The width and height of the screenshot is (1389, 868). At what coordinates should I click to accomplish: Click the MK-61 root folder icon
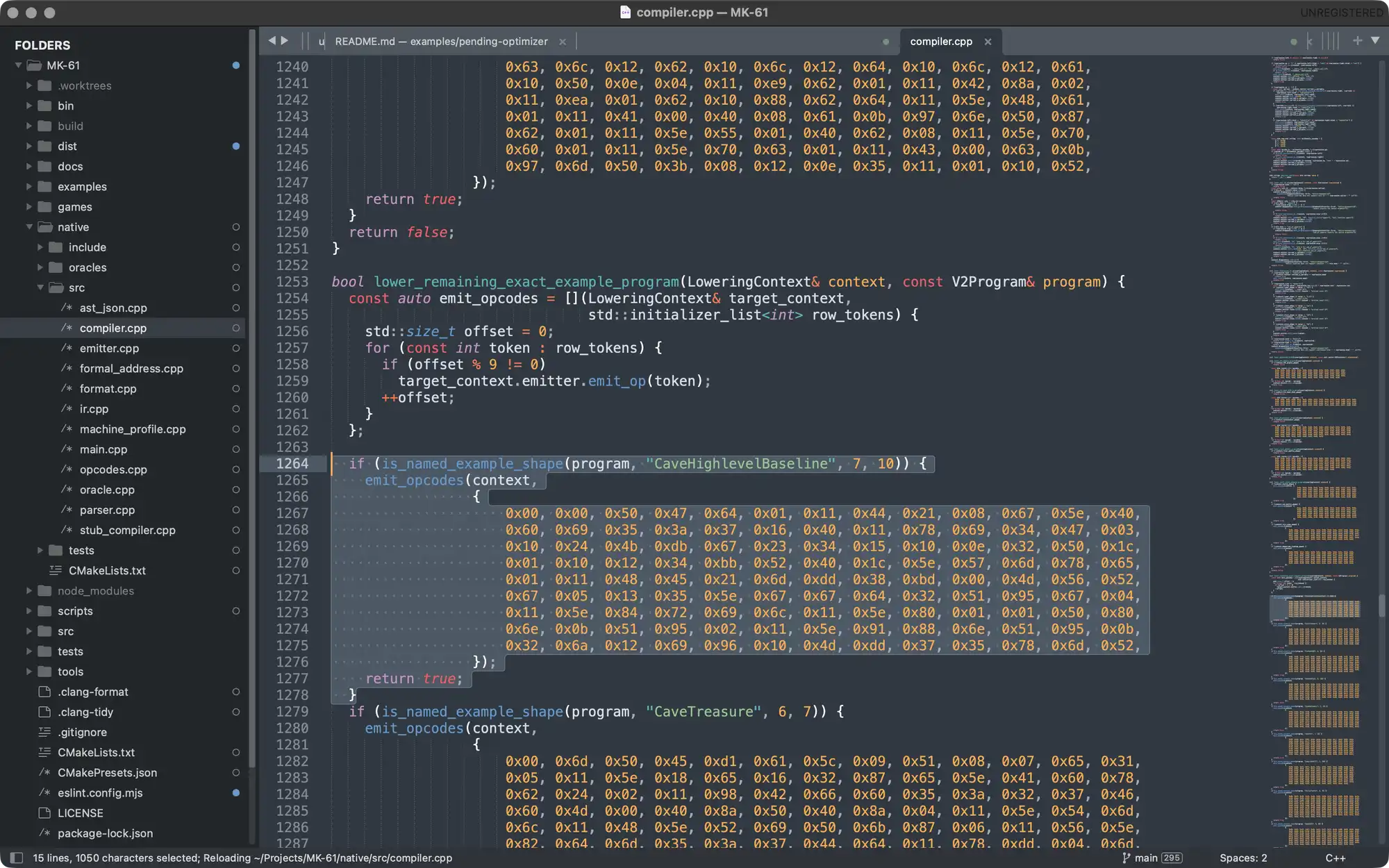point(34,65)
